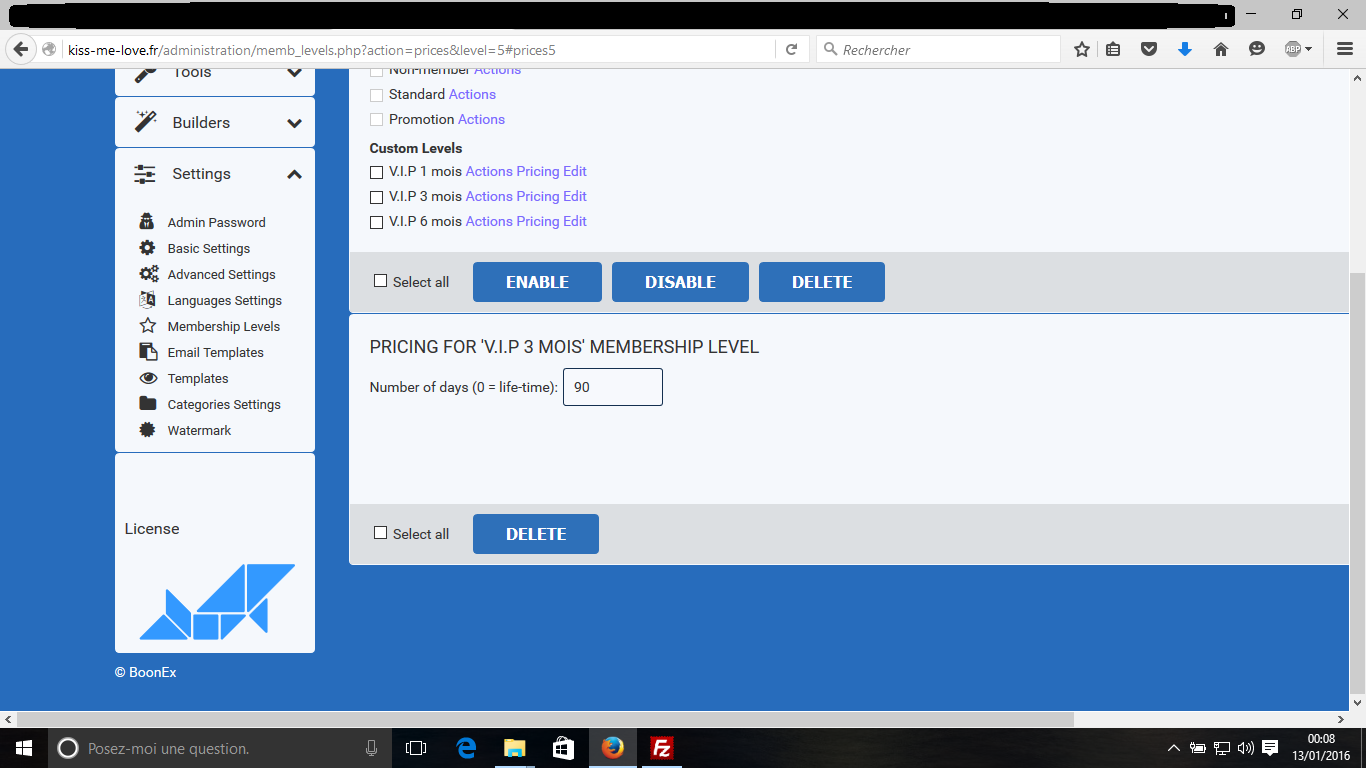Image resolution: width=1366 pixels, height=768 pixels.
Task: Click the Languages Settings icon
Action: 147,300
